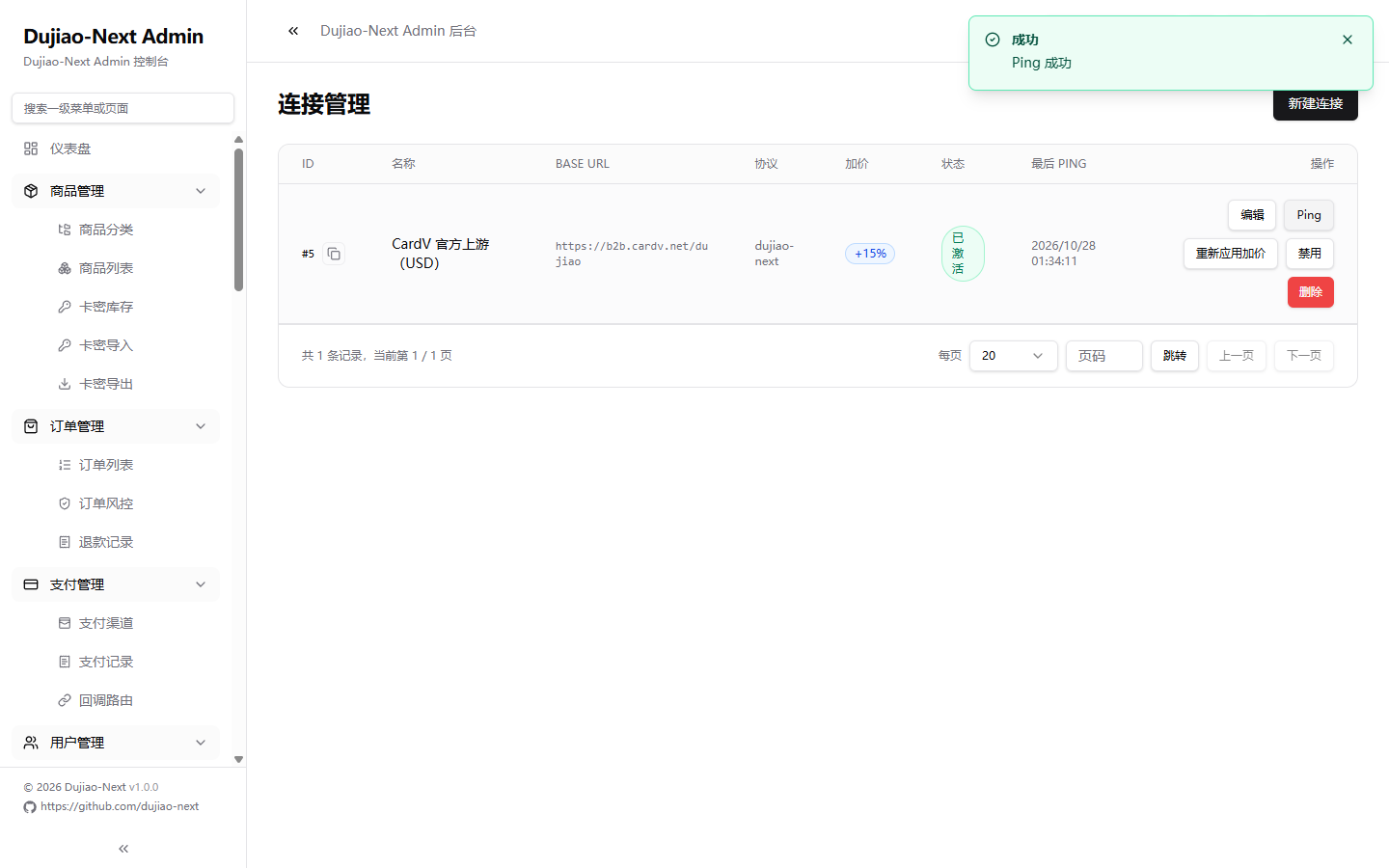The height and width of the screenshot is (868, 1389).
Task: Click the 订单管理 bag icon
Action: pyautogui.click(x=31, y=426)
